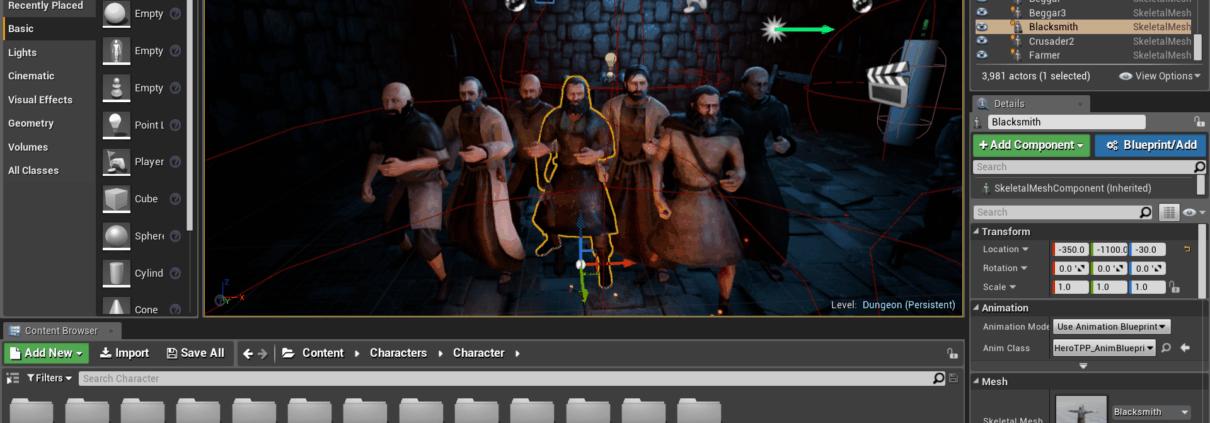
Task: Open help icon beside Point Light
Action: pos(175,125)
